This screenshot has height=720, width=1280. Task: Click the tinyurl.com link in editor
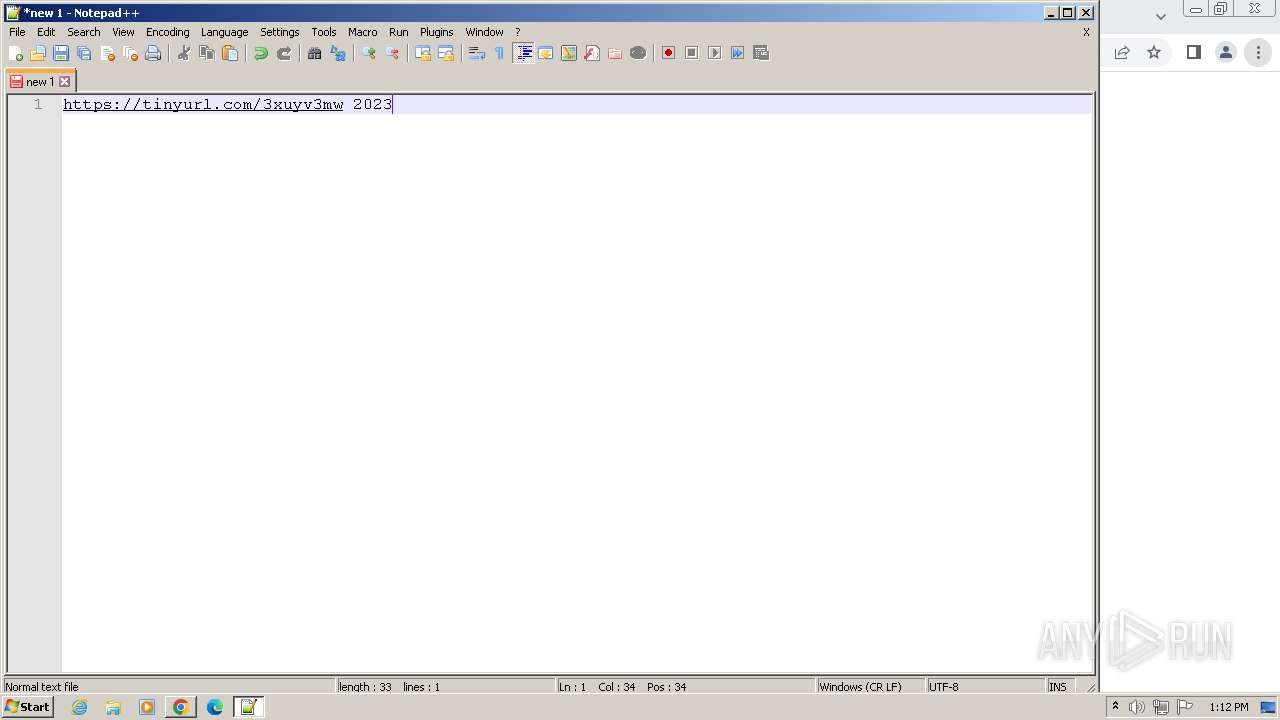[x=203, y=104]
